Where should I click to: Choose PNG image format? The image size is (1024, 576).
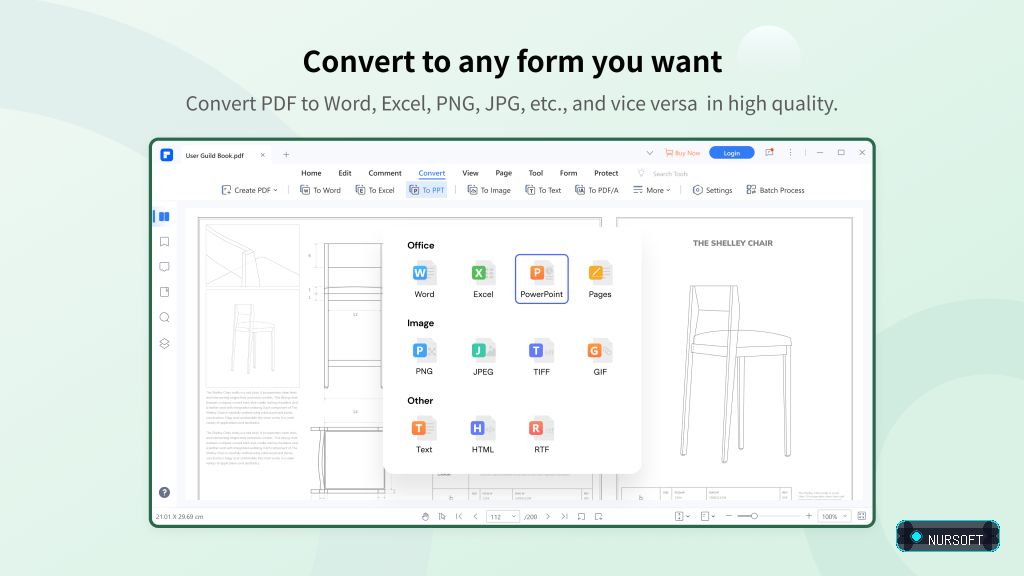pyautogui.click(x=424, y=357)
